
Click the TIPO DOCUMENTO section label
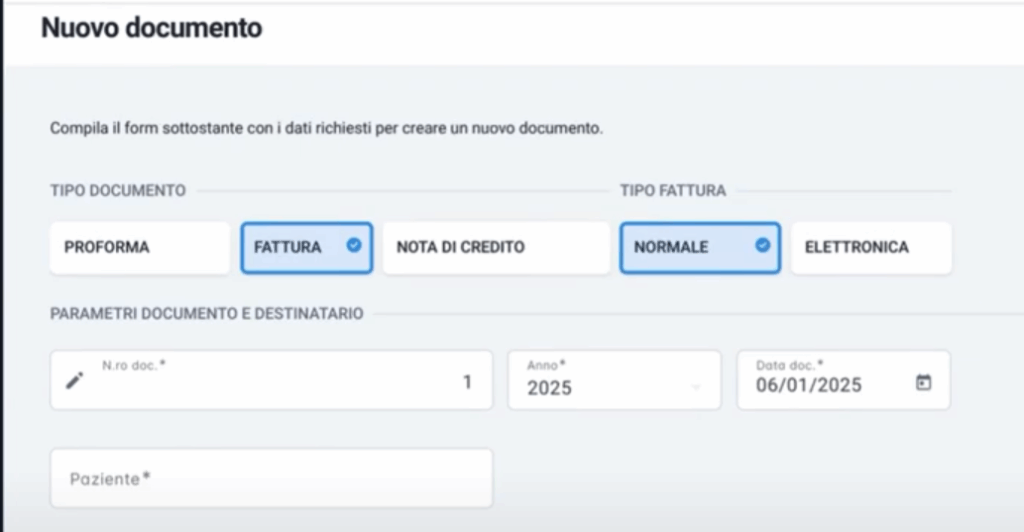click(x=118, y=190)
